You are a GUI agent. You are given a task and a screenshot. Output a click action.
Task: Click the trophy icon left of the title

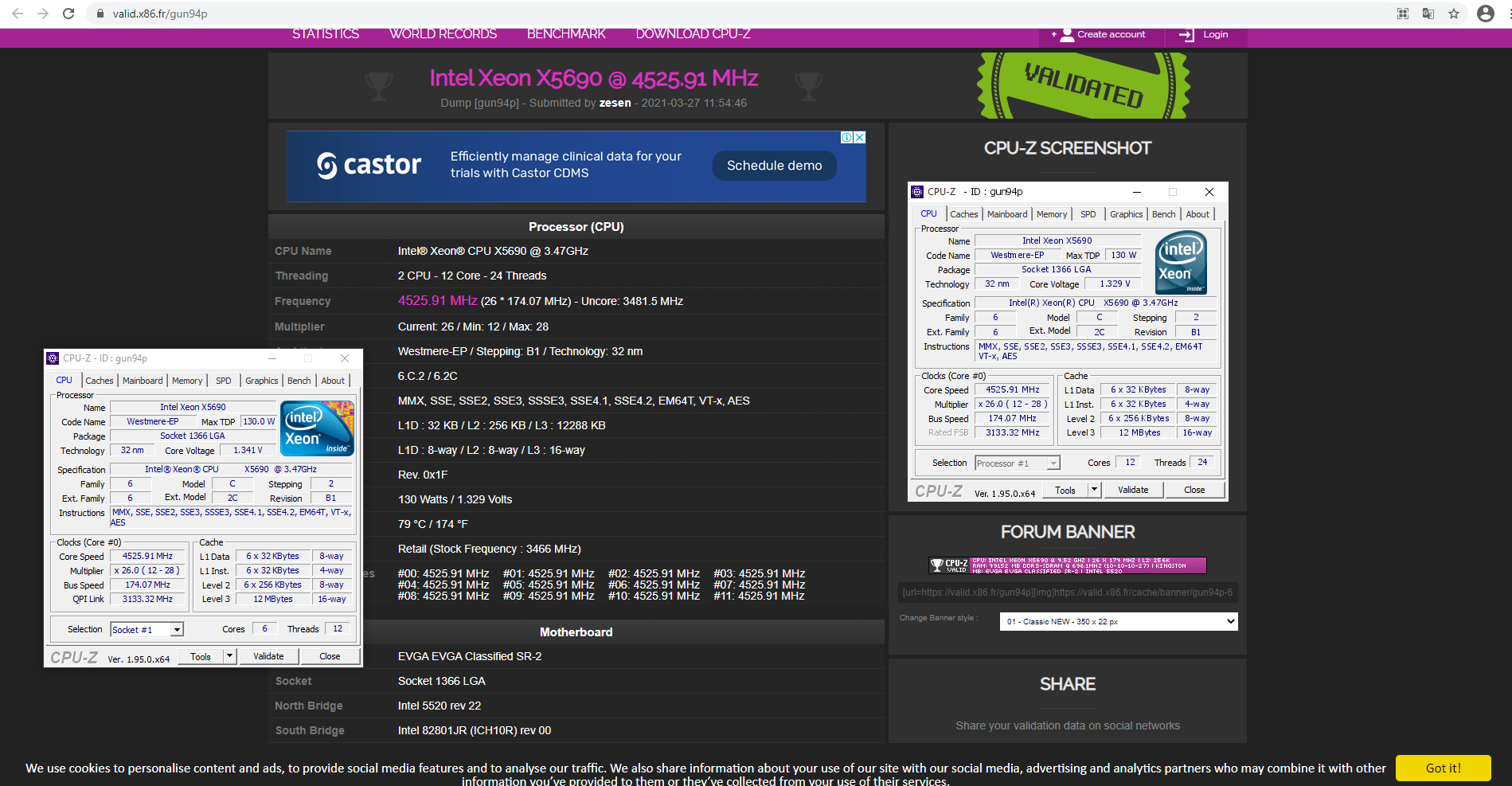point(379,86)
